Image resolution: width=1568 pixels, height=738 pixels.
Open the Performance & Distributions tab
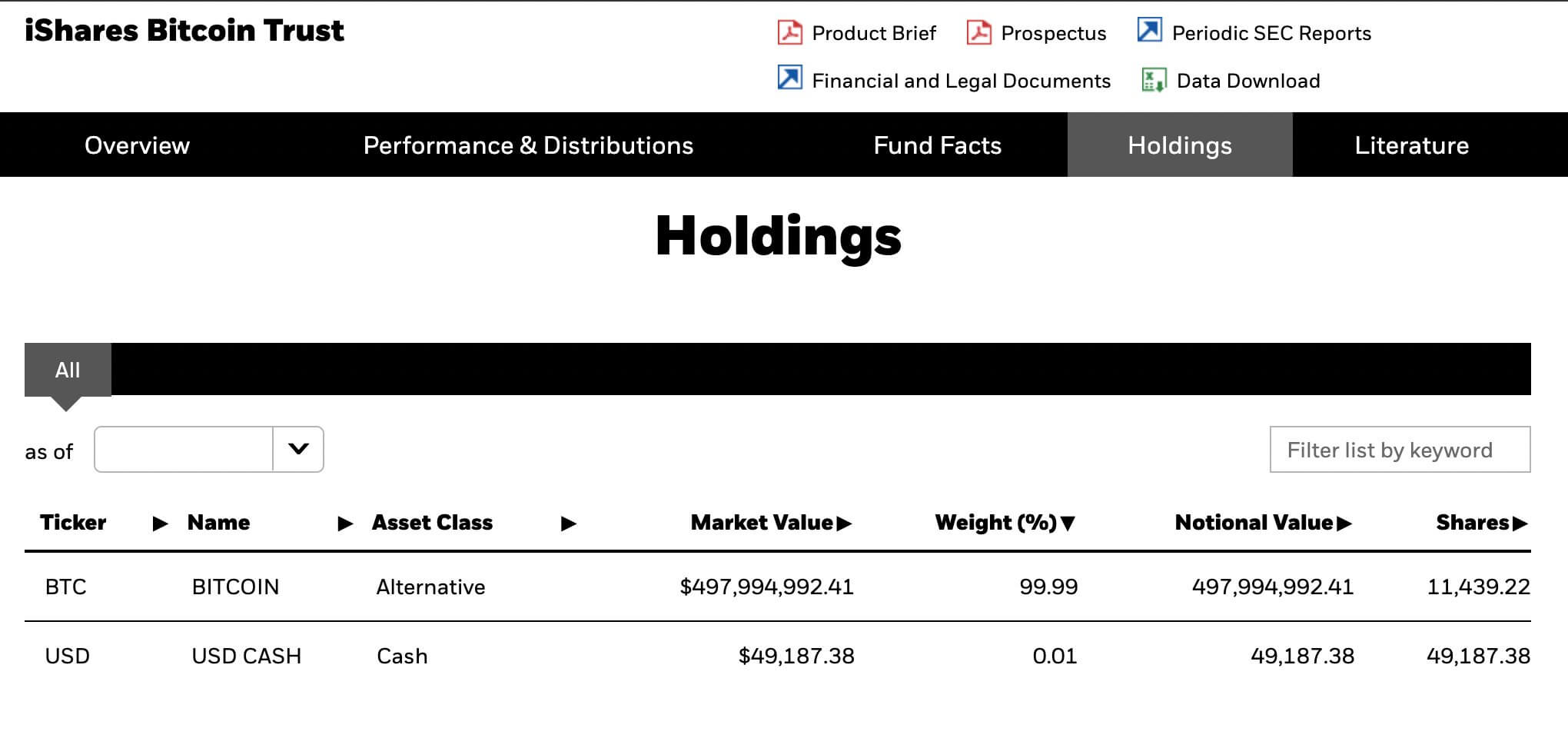coord(529,145)
